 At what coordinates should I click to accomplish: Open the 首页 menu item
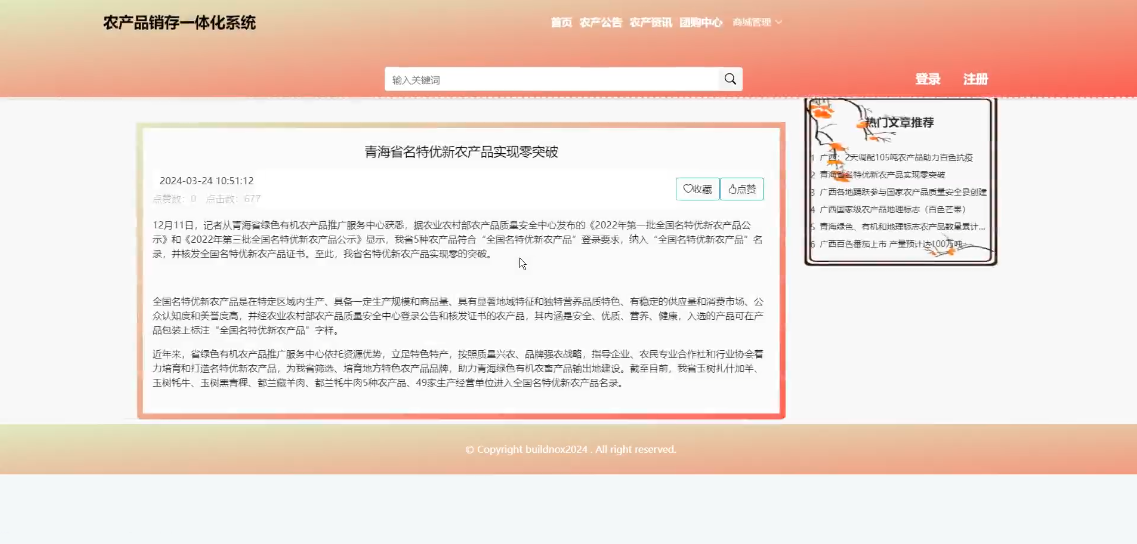[x=561, y=22]
